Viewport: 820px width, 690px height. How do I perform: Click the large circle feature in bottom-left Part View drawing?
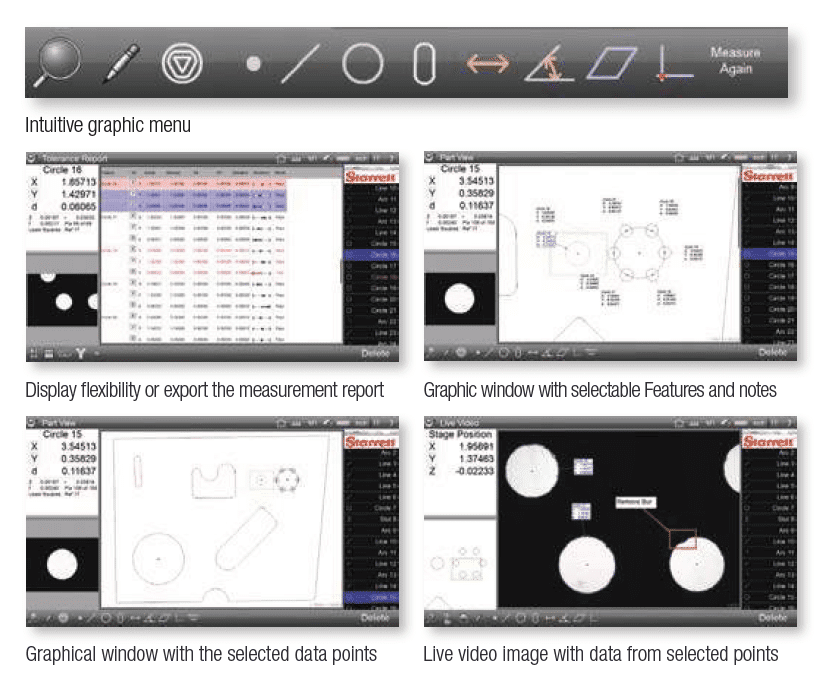[158, 559]
